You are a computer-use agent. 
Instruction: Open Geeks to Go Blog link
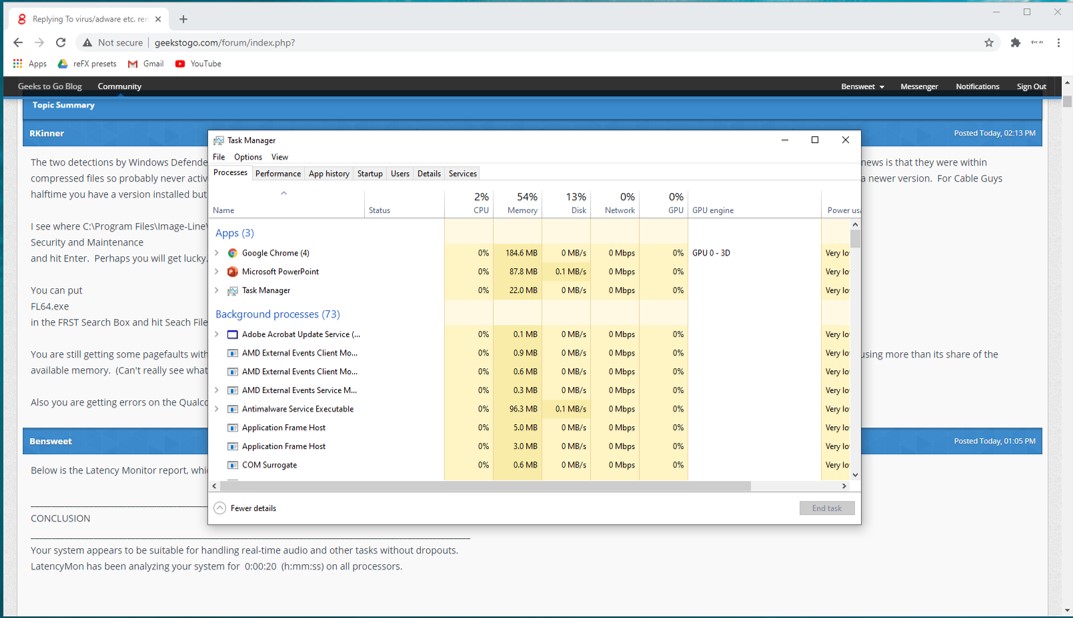coord(50,86)
